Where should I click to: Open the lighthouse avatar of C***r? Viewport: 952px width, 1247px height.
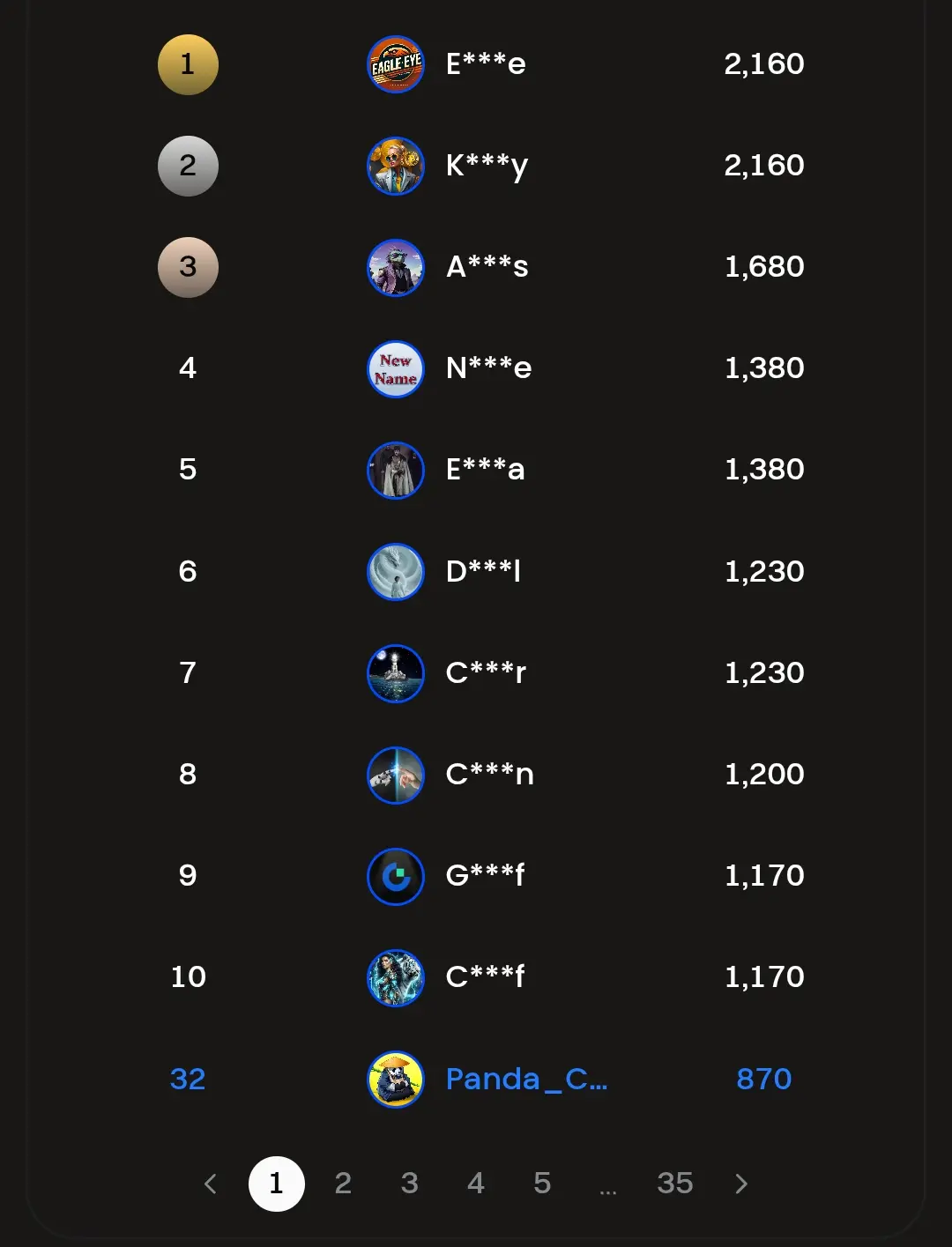[x=396, y=673]
